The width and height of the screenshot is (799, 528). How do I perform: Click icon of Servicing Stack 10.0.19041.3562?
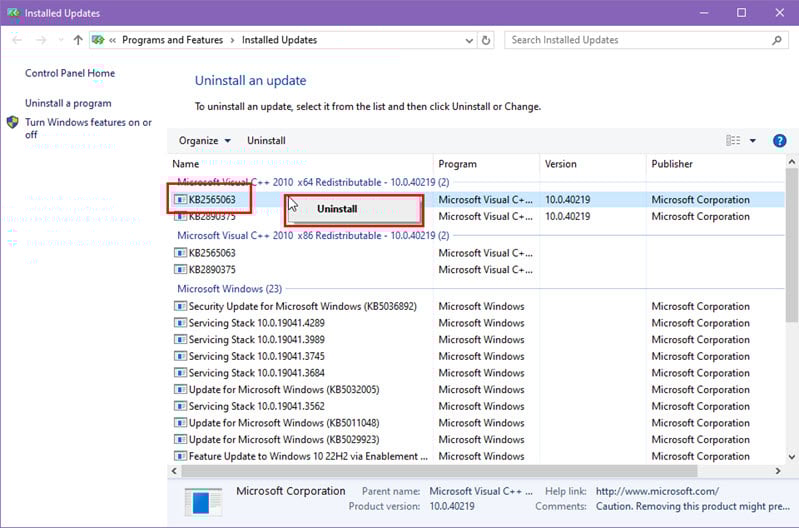(180, 406)
